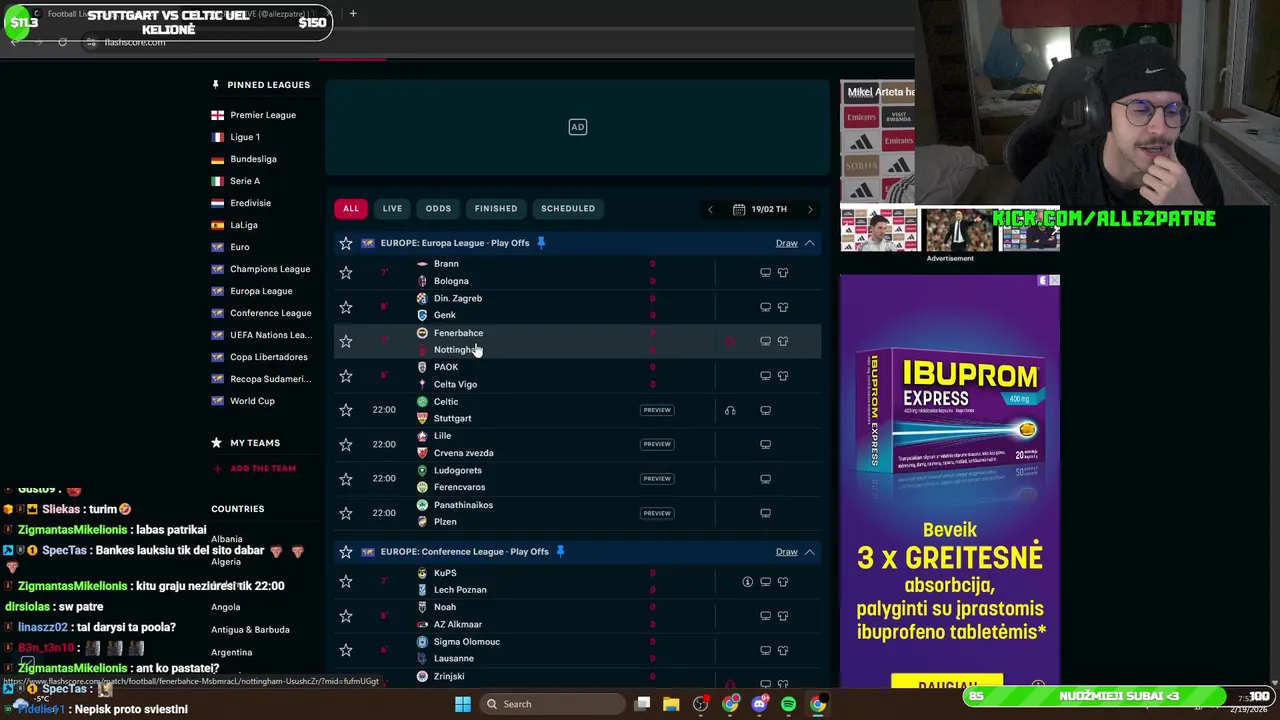
Task: Favorite the Celtic vs Stuttgart match star
Action: pyautogui.click(x=345, y=410)
